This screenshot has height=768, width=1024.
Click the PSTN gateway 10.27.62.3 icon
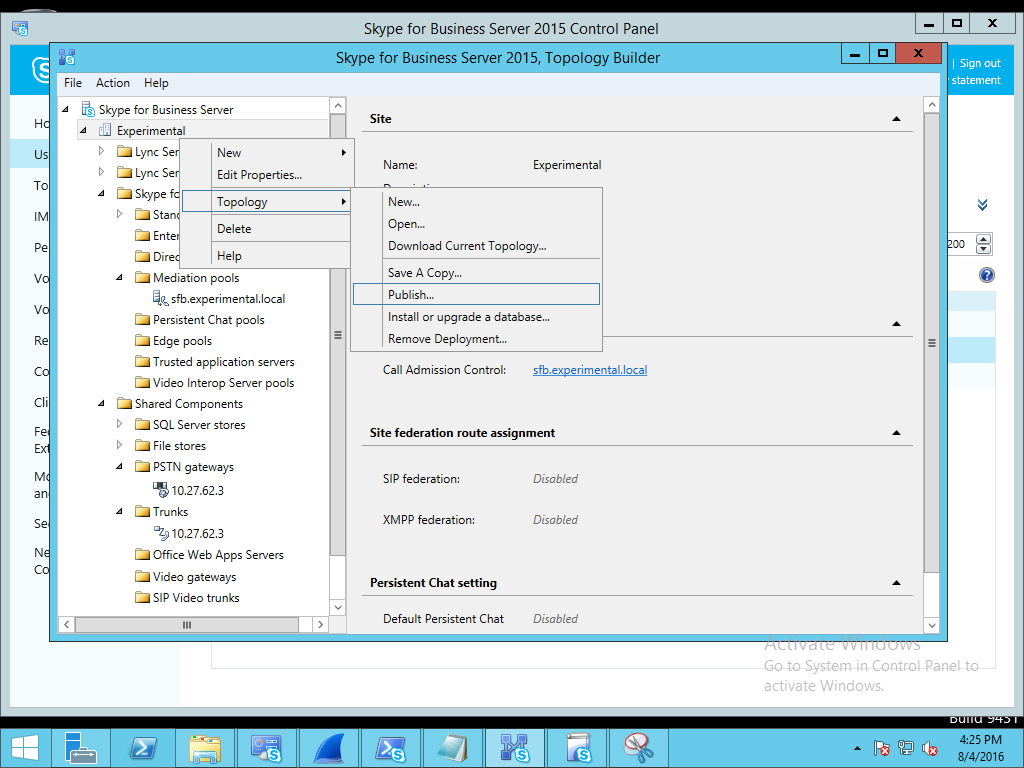click(x=160, y=490)
